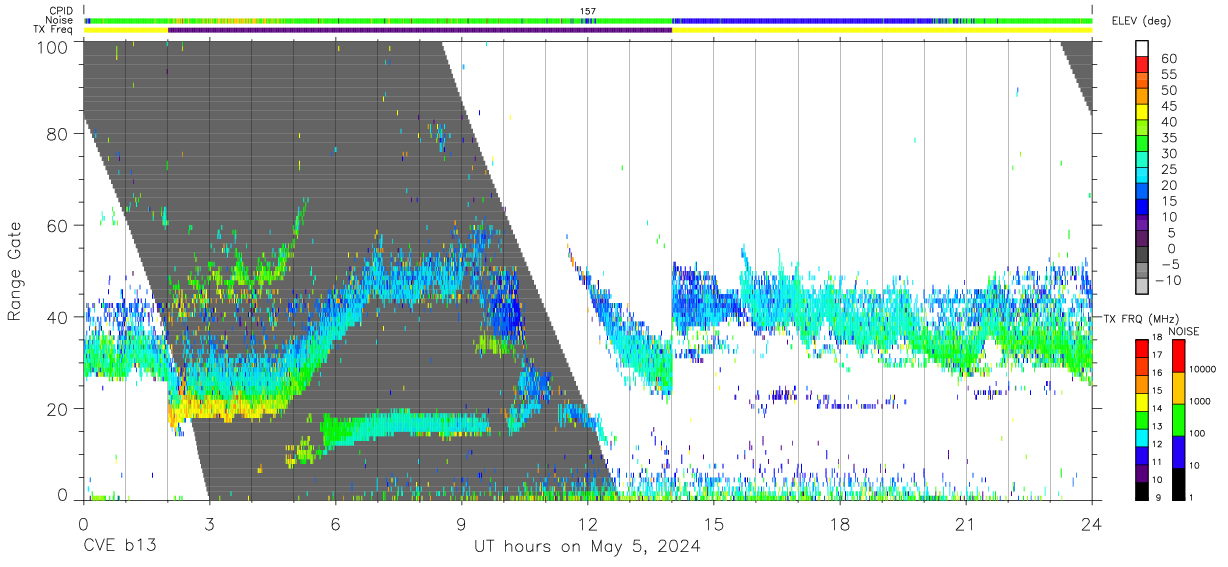Click the orange segment of NOISE colorbar
1228x567 pixels.
coord(1177,388)
